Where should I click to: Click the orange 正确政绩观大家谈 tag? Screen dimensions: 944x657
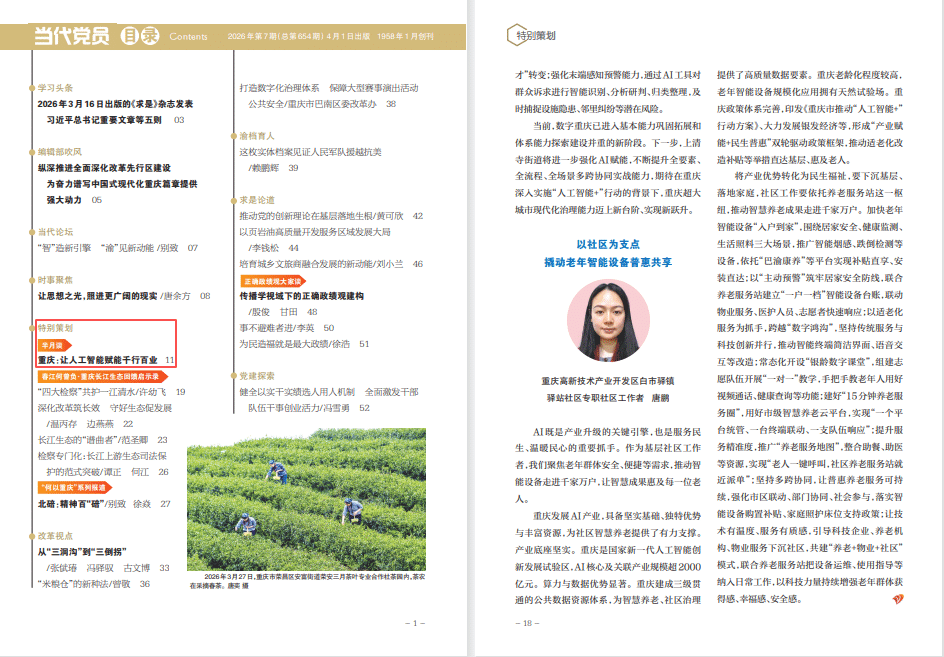(271, 282)
